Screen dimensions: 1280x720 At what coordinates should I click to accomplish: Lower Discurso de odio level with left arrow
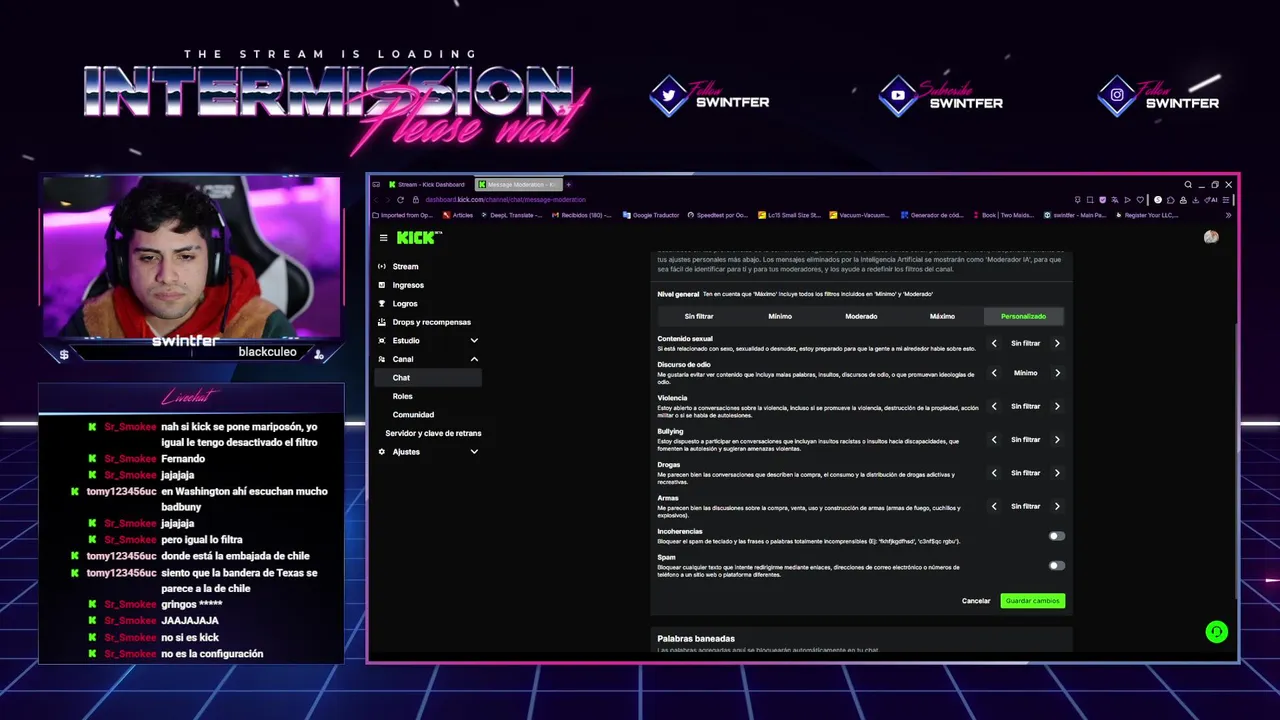tap(994, 373)
